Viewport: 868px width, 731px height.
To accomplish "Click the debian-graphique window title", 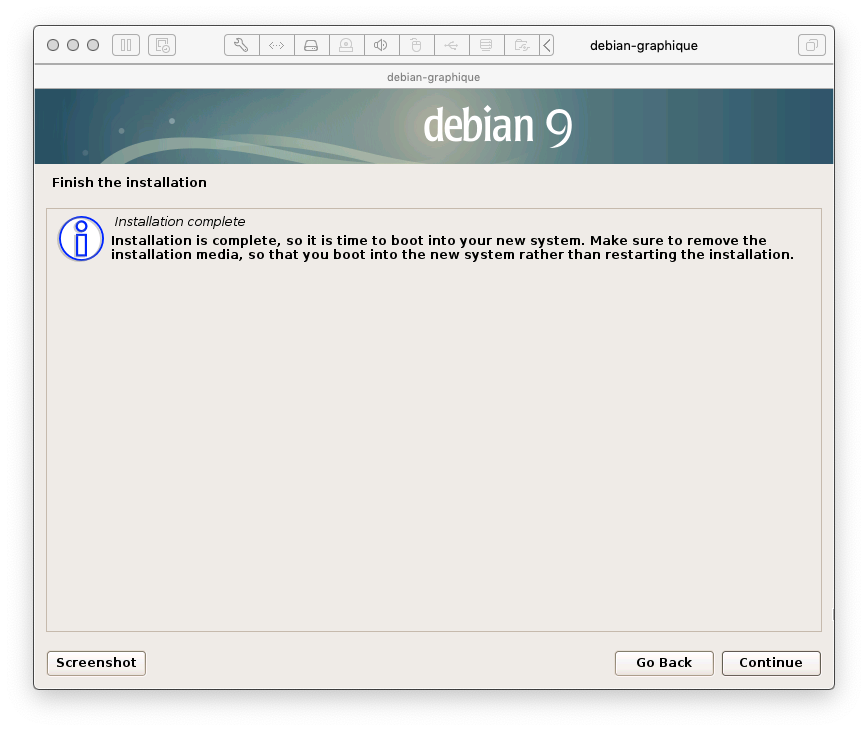I will click(x=644, y=45).
